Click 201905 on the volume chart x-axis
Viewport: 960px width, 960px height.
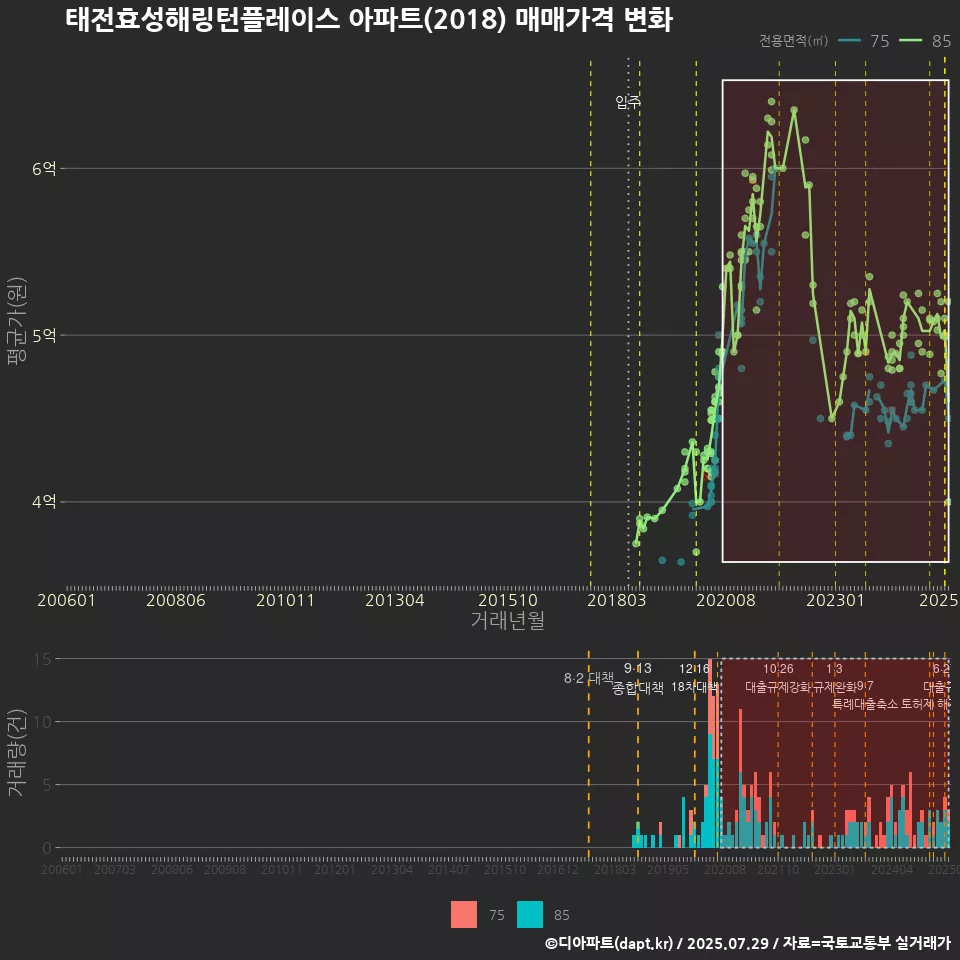(668, 869)
